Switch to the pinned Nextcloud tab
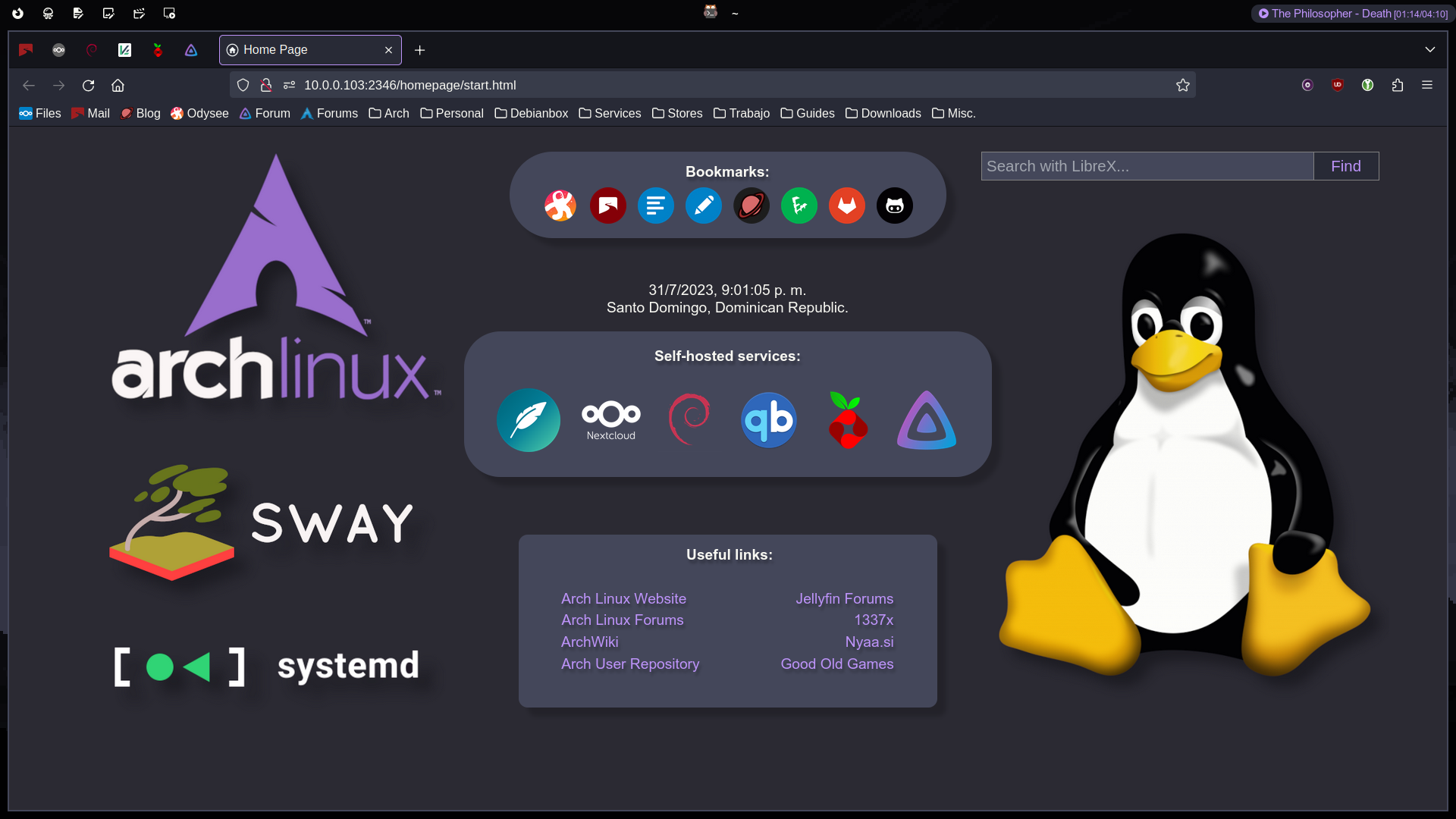The width and height of the screenshot is (1456, 819). pos(58,49)
